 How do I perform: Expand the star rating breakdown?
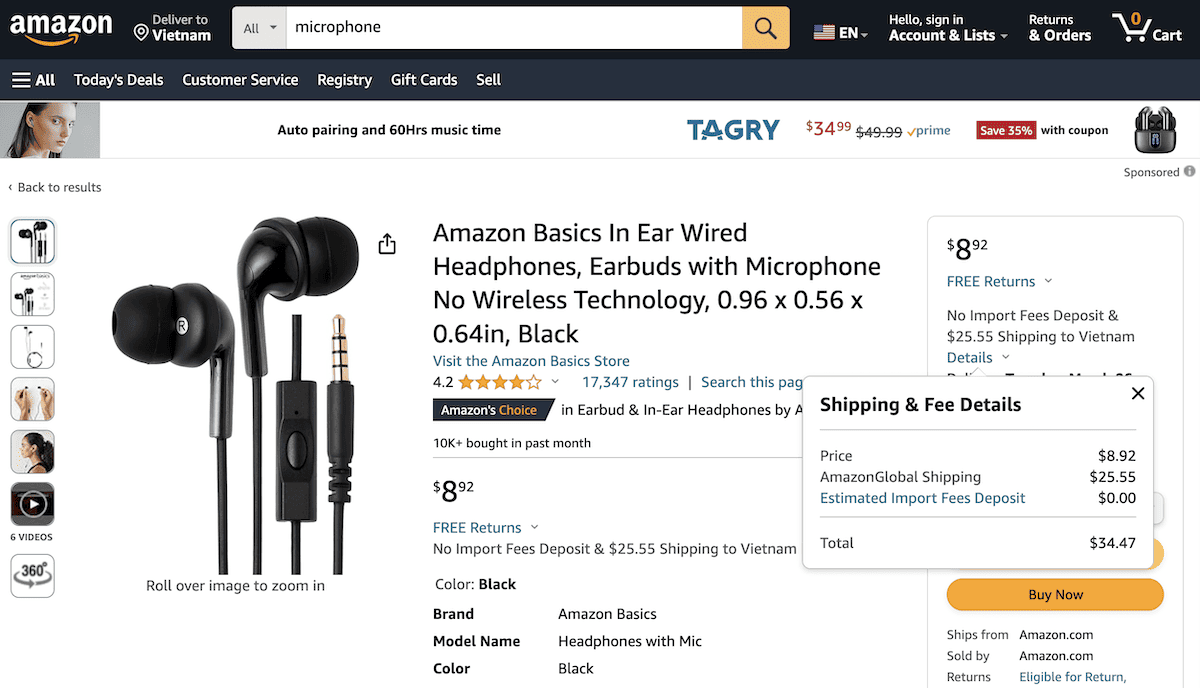click(x=556, y=381)
